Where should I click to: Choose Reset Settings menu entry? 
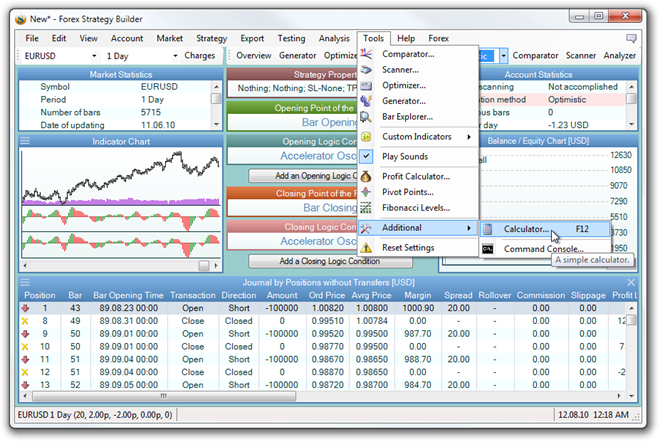coord(418,248)
